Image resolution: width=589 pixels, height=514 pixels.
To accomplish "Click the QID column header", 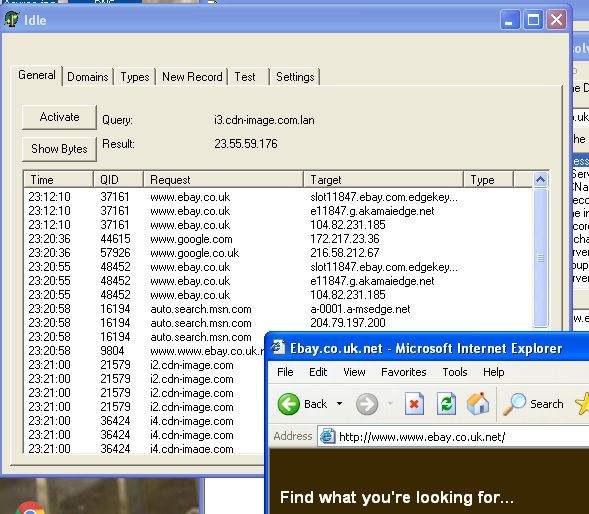I will [118, 180].
